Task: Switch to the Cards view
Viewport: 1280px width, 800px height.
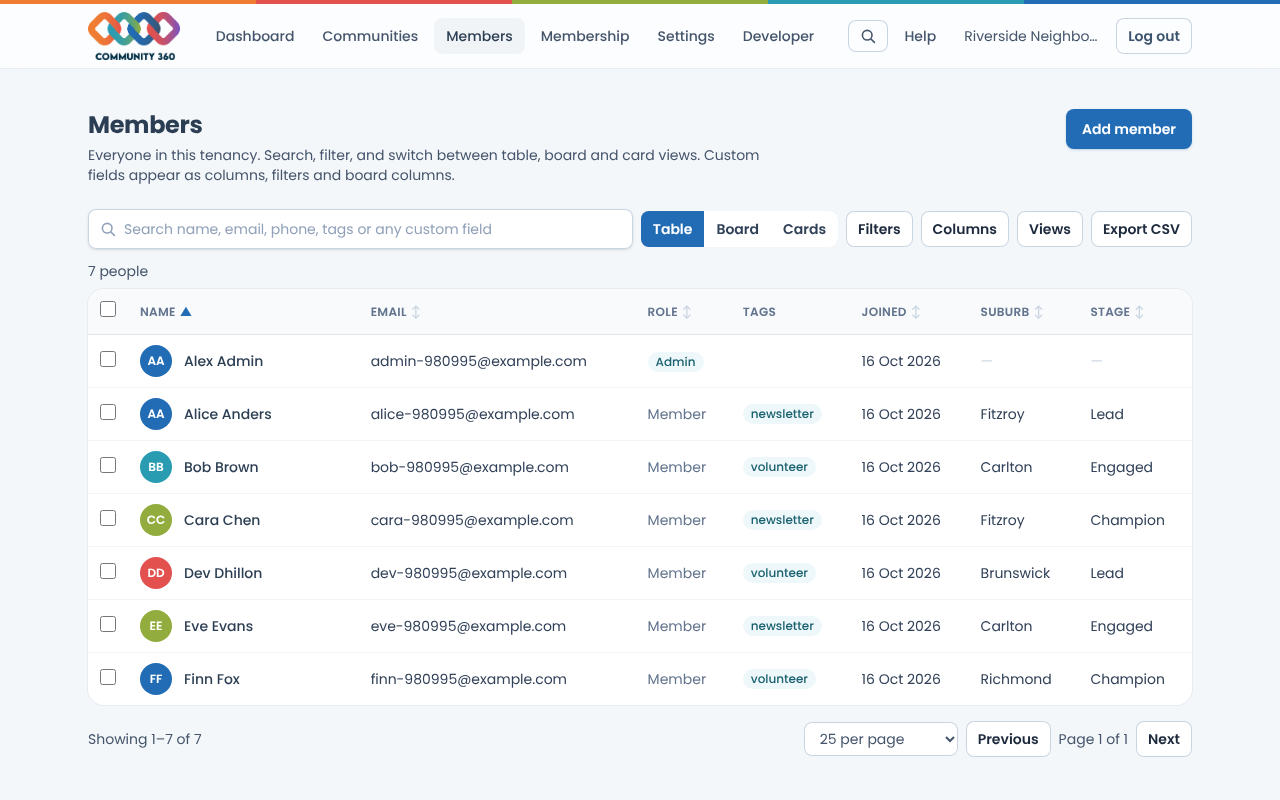Action: point(804,229)
